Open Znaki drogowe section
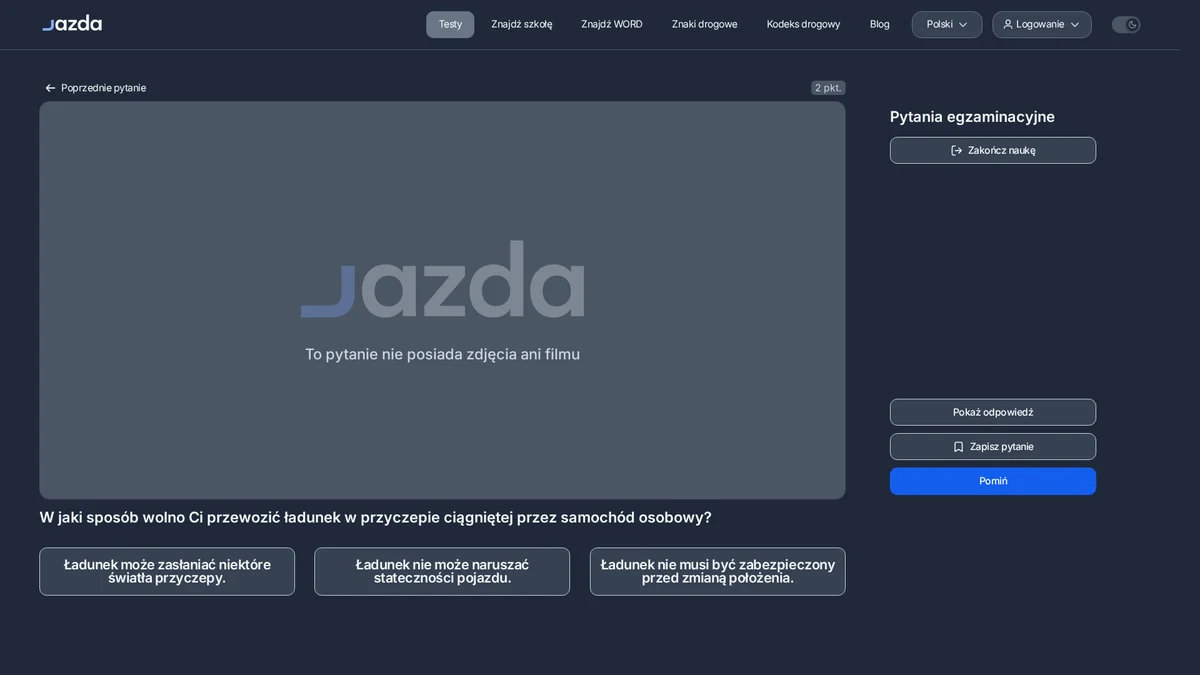Screen dimensions: 1200x675 [x=705, y=24]
